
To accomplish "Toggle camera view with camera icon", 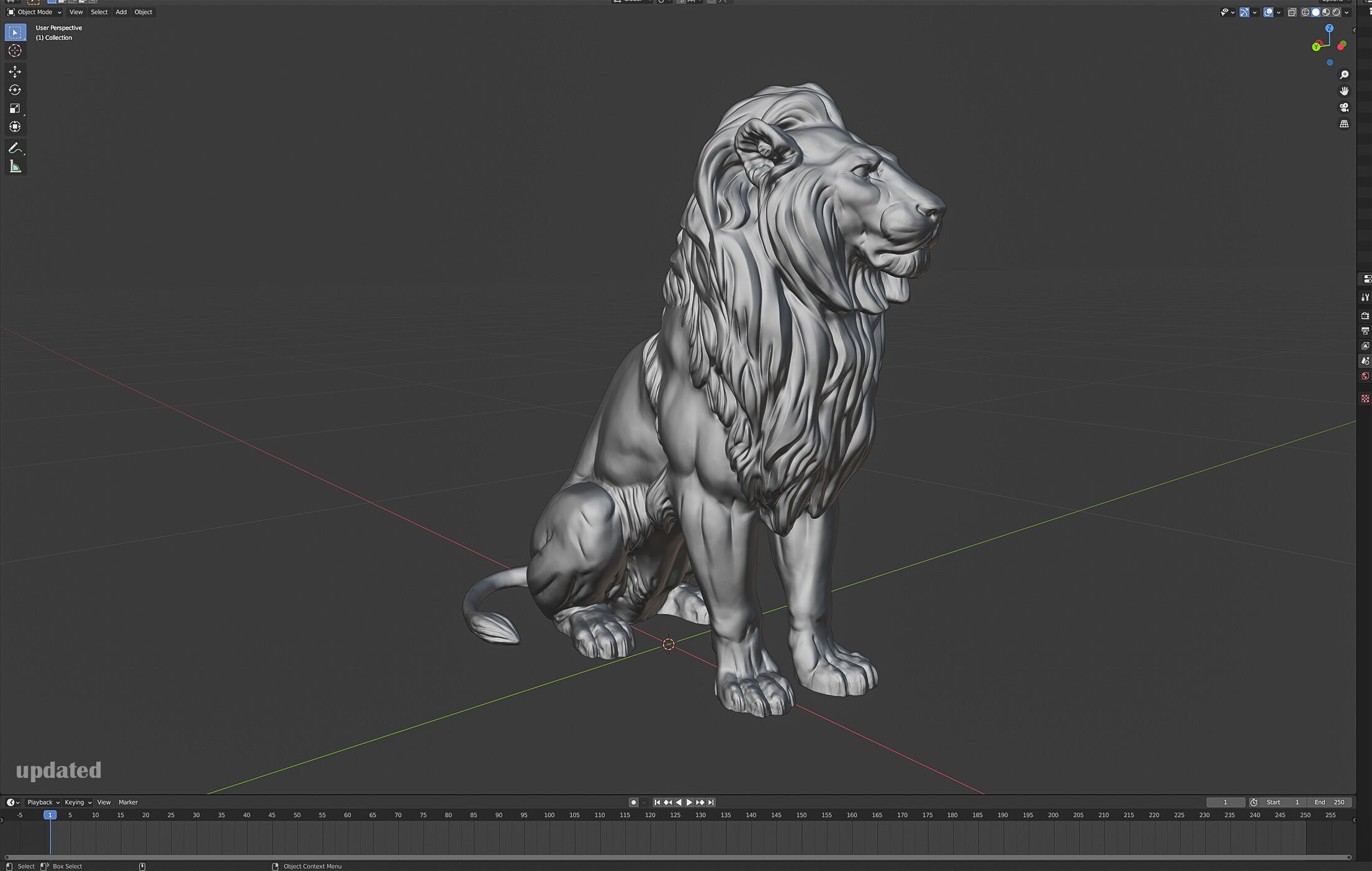I will [x=1344, y=107].
